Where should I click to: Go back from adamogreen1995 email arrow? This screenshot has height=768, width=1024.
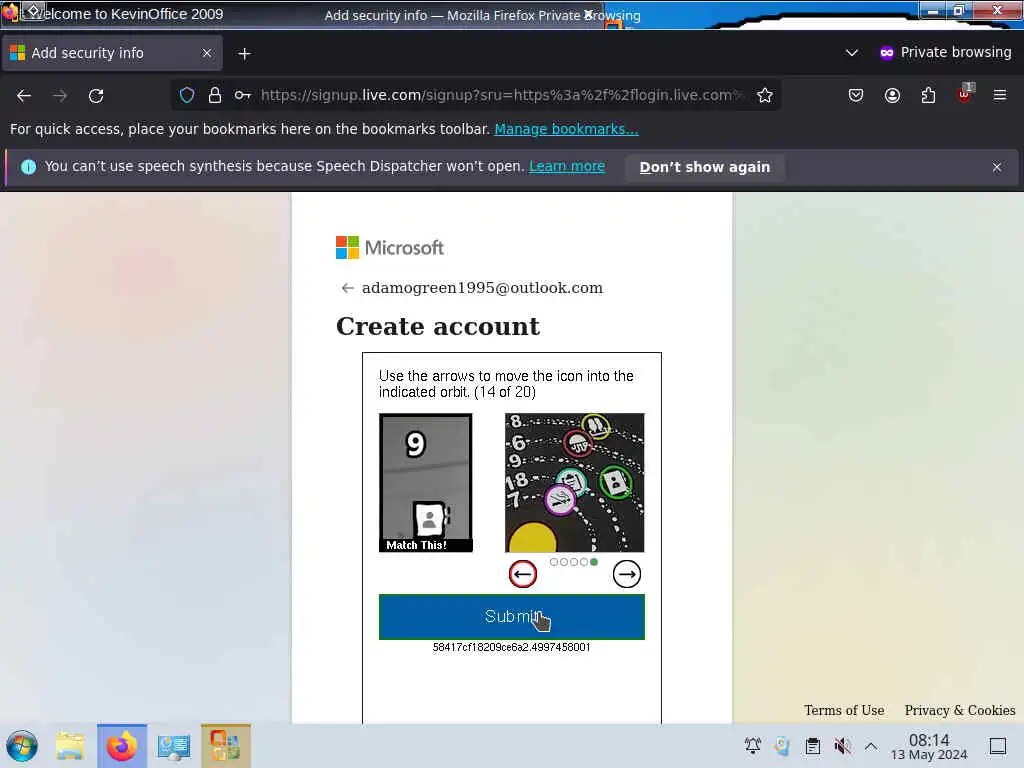click(347, 288)
